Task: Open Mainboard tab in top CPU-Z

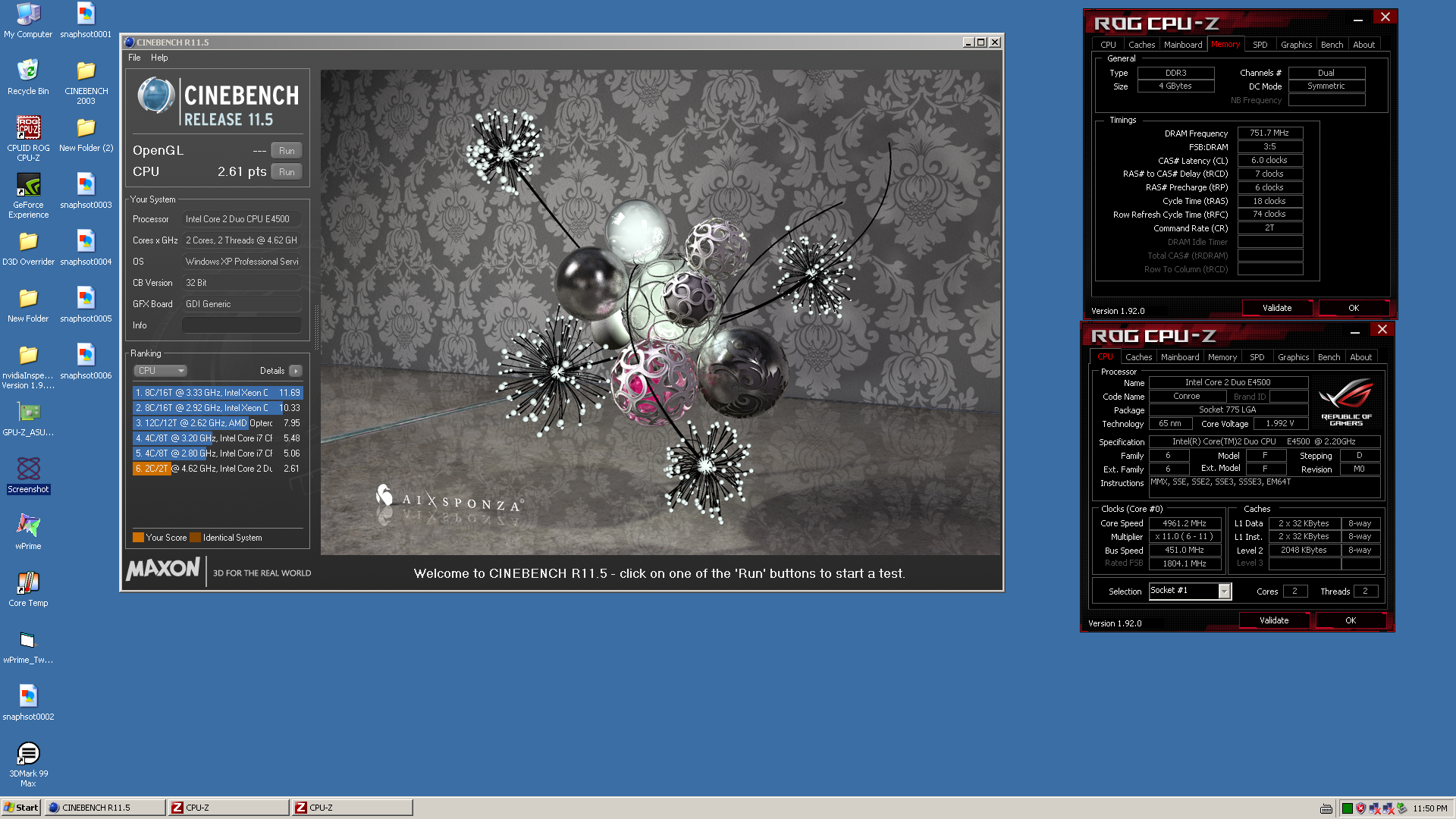Action: pos(1183,45)
